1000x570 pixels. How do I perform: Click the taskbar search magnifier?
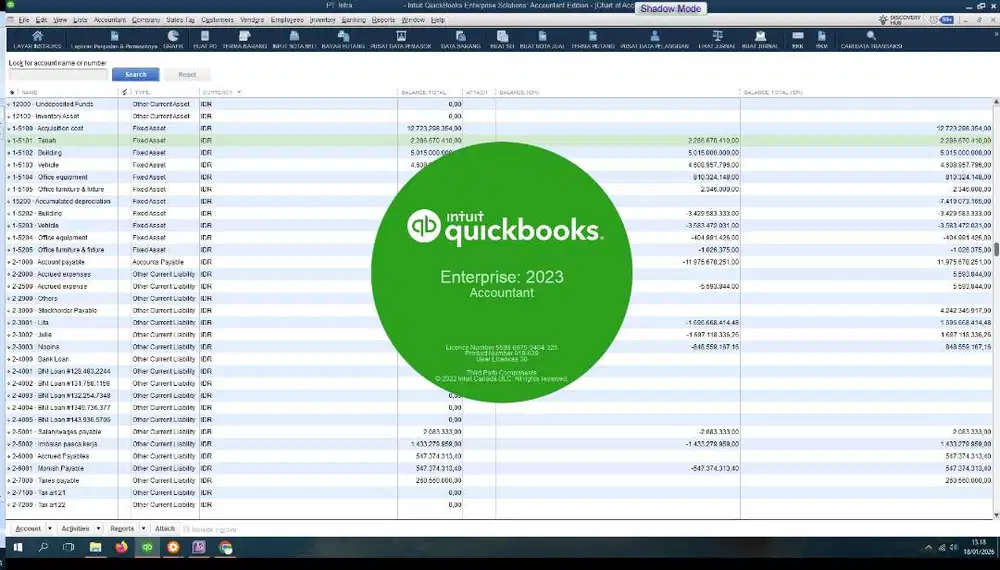tap(43, 547)
